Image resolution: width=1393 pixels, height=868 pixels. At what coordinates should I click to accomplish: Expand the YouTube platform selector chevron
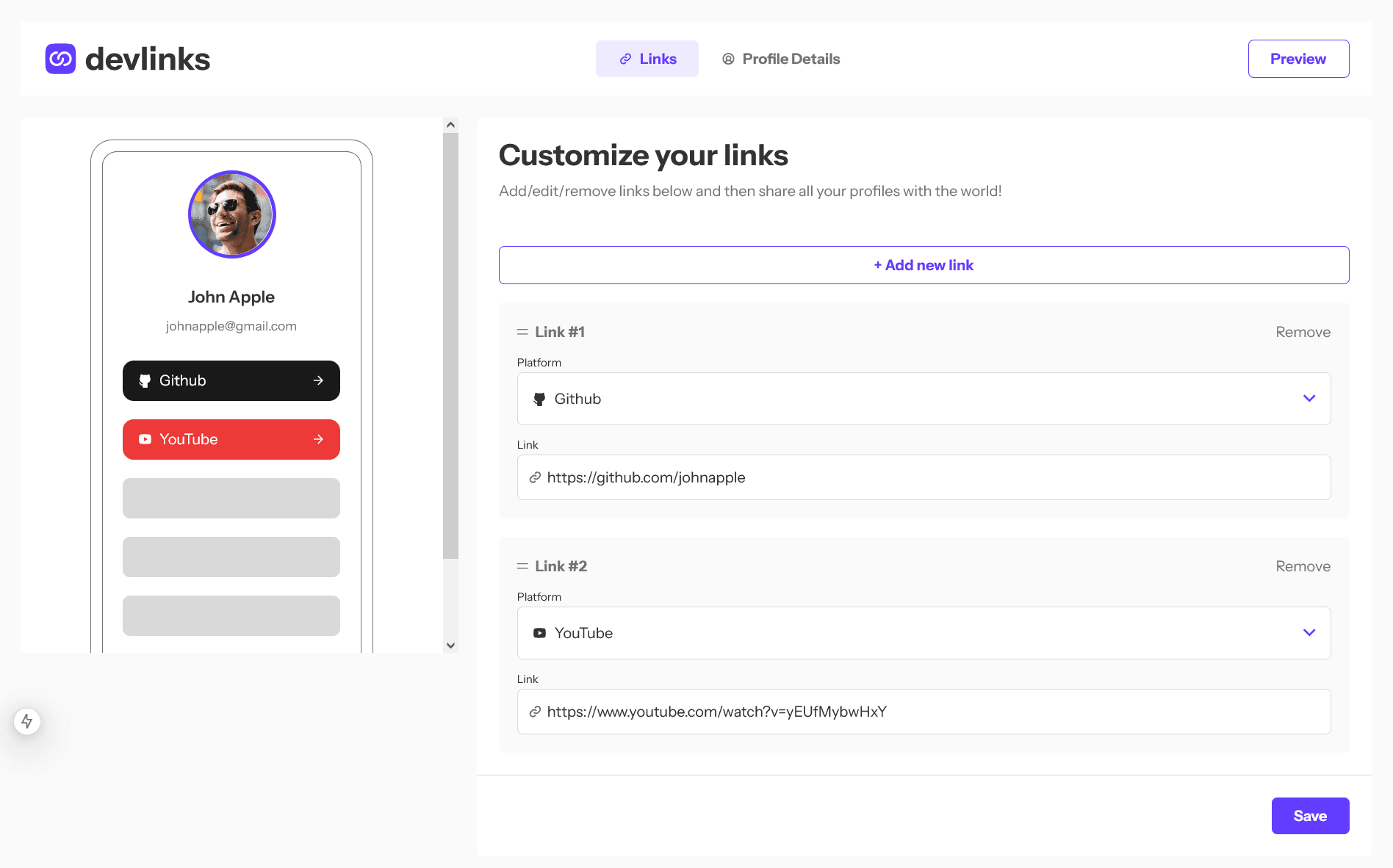[1309, 632]
